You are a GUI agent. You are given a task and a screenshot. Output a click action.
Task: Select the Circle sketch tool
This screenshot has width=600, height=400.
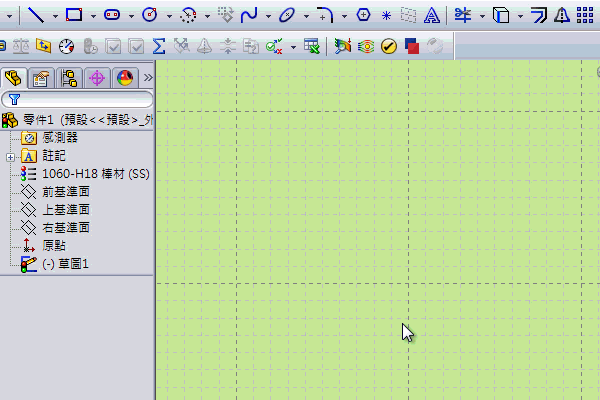coord(150,15)
